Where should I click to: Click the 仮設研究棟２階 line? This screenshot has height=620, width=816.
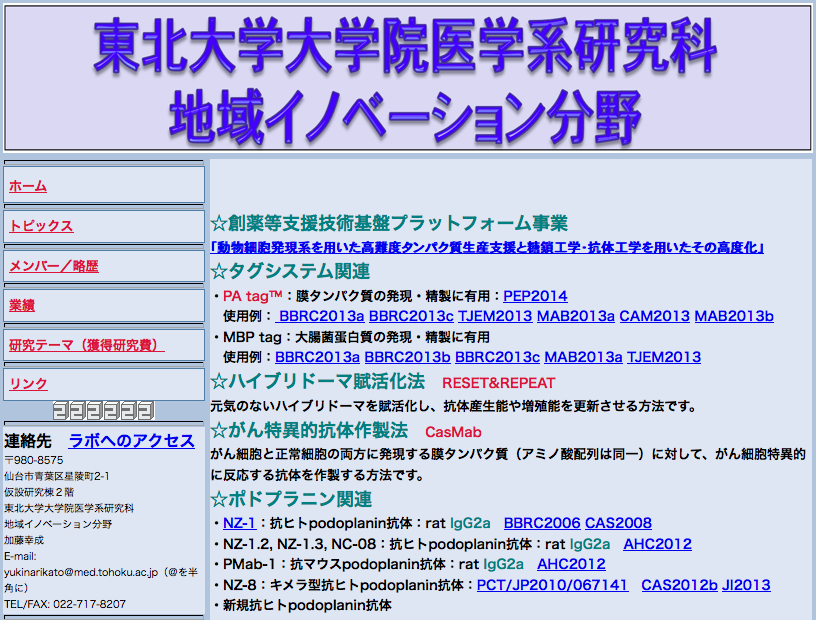click(39, 492)
